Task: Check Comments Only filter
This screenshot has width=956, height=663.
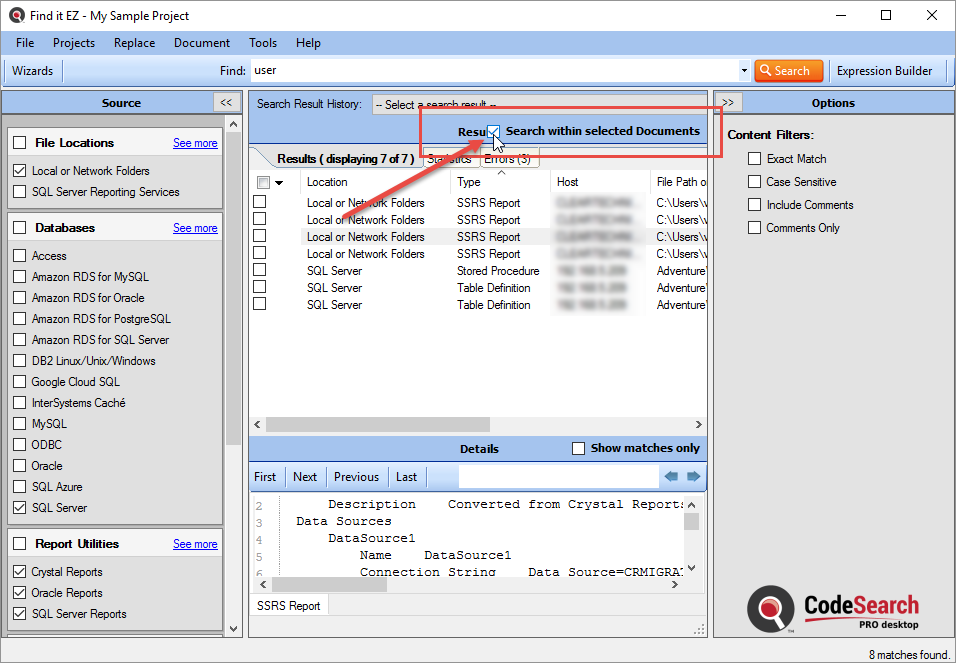Action: [754, 228]
